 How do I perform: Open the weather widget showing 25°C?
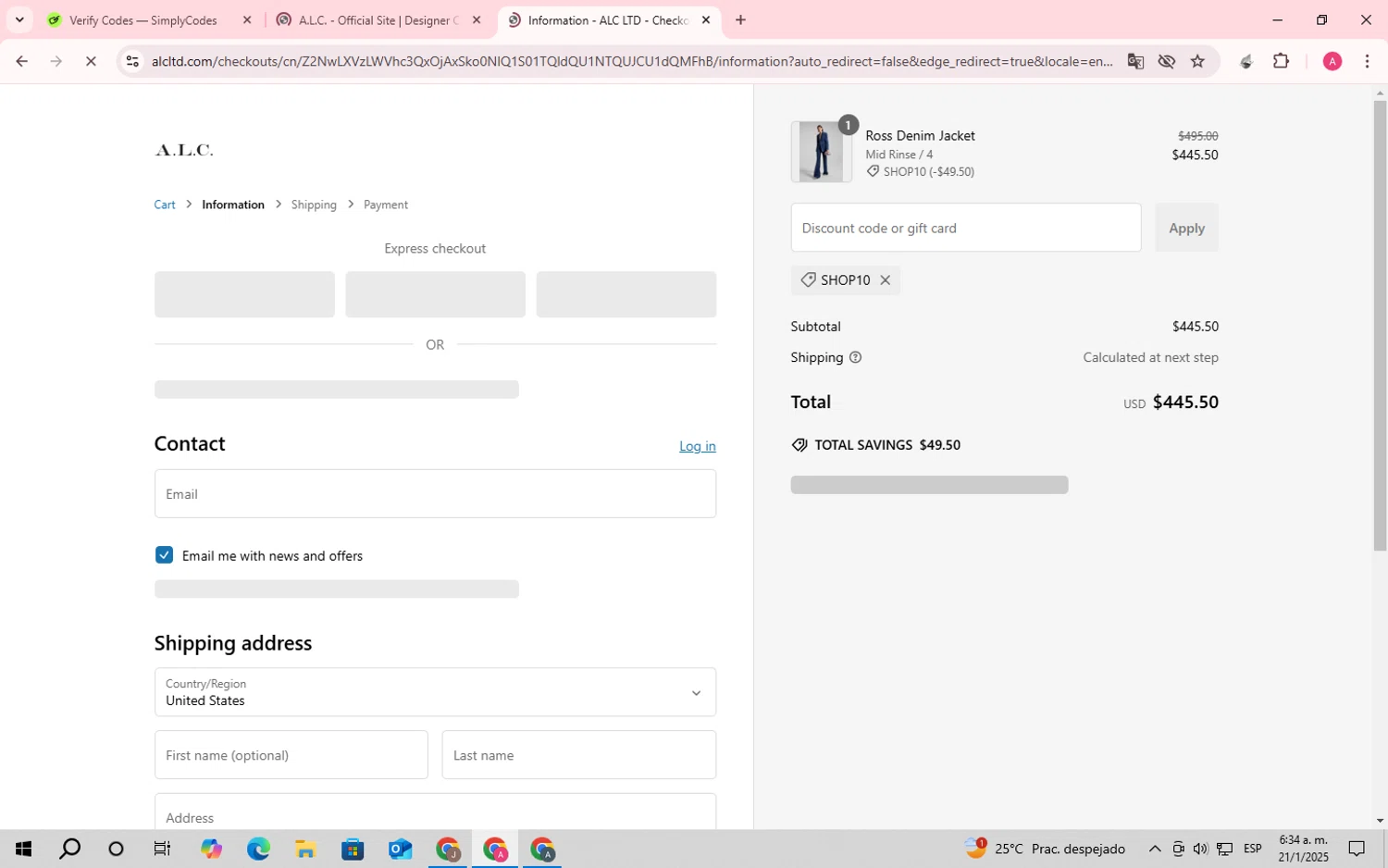[x=1045, y=849]
